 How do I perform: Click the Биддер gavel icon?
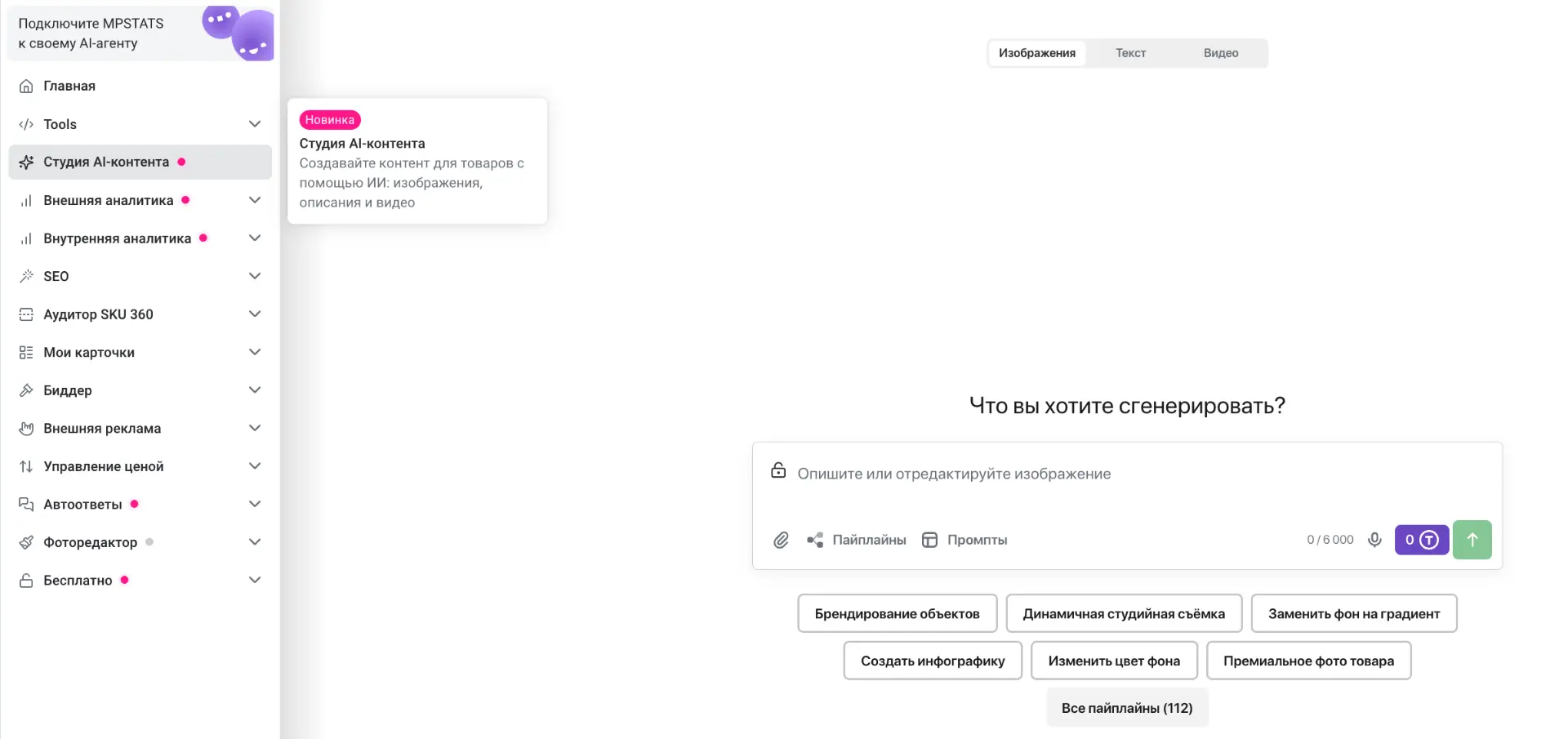pos(26,390)
